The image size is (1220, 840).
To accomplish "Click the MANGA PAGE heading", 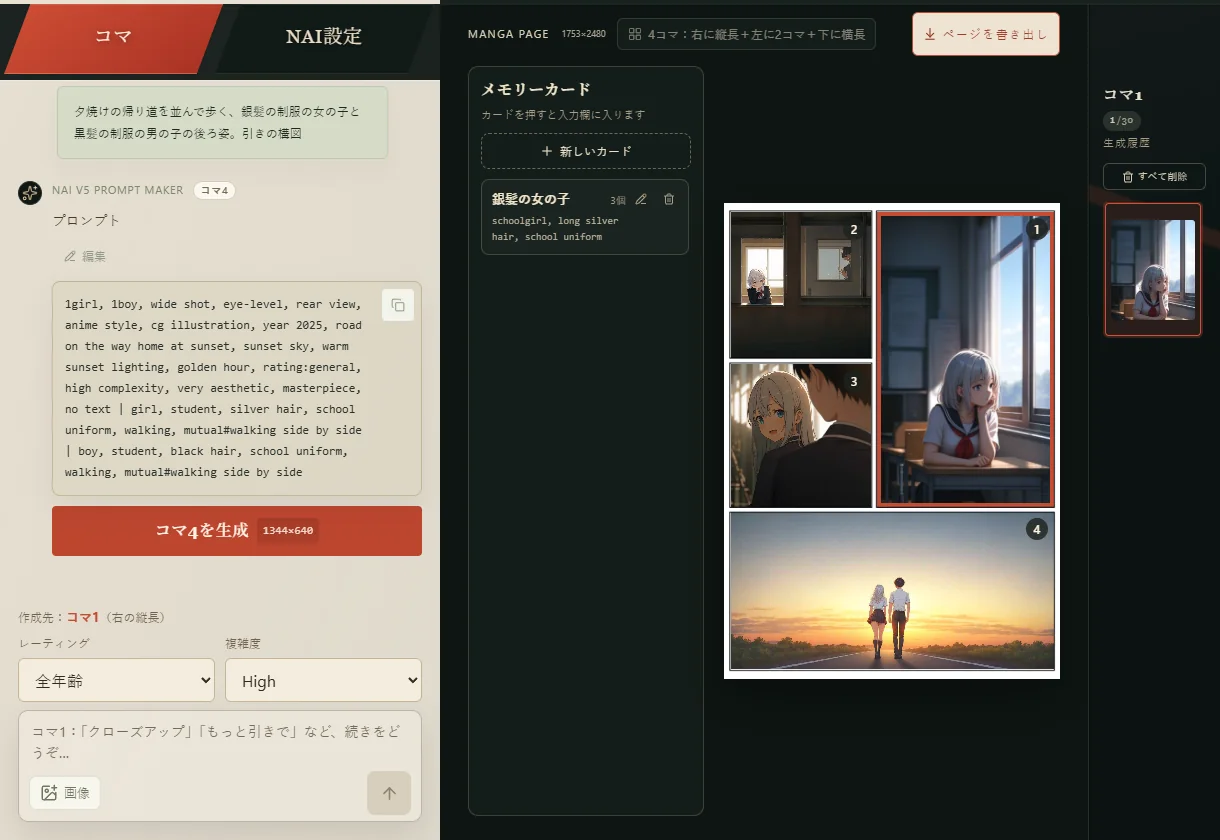I will (x=508, y=34).
